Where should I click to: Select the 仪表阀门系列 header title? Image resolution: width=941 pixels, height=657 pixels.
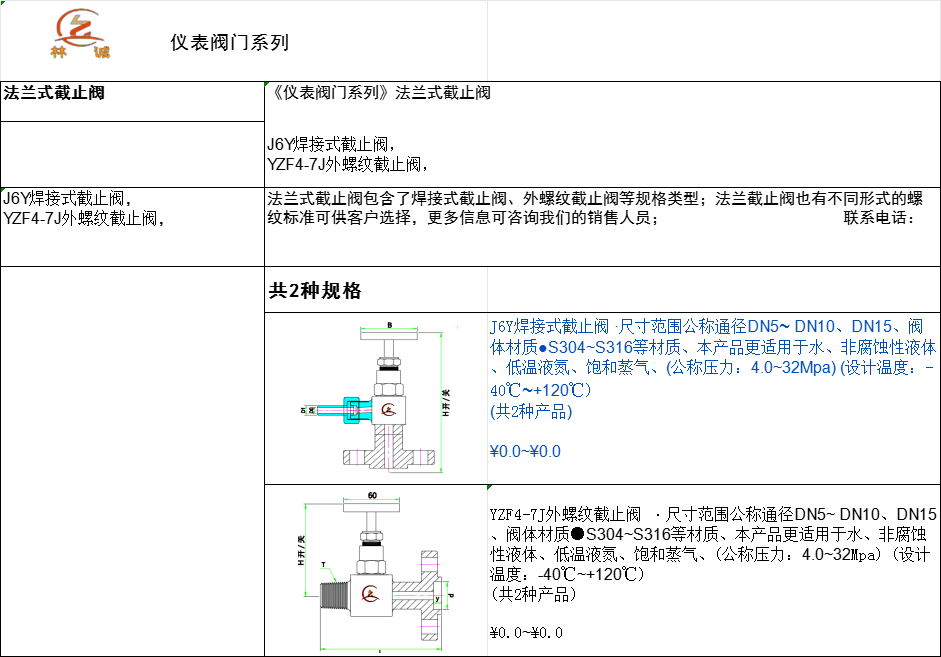click(229, 42)
